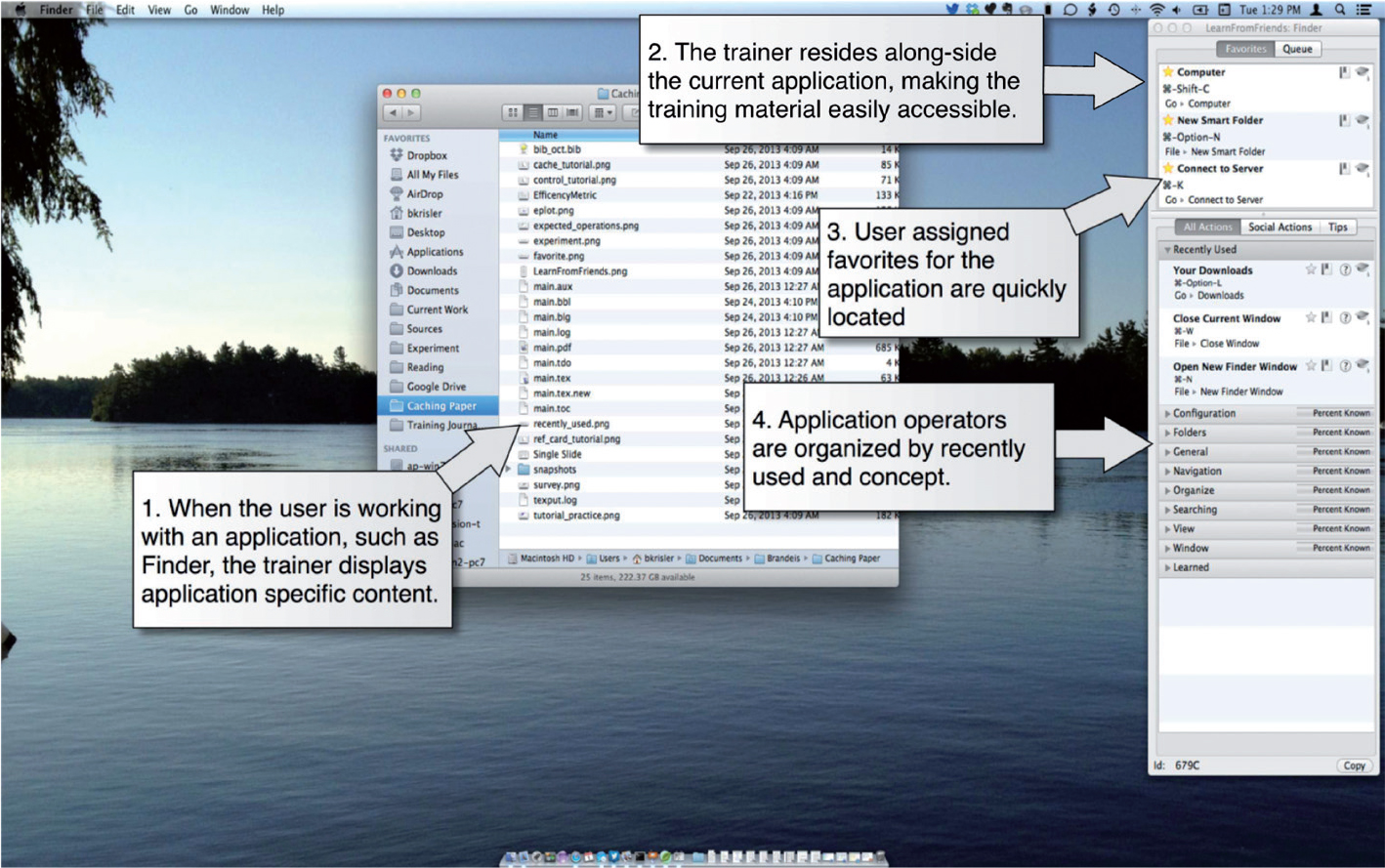The height and width of the screenshot is (868, 1385).
Task: Click graduation cap icon for Close Current Window
Action: coord(1363,317)
